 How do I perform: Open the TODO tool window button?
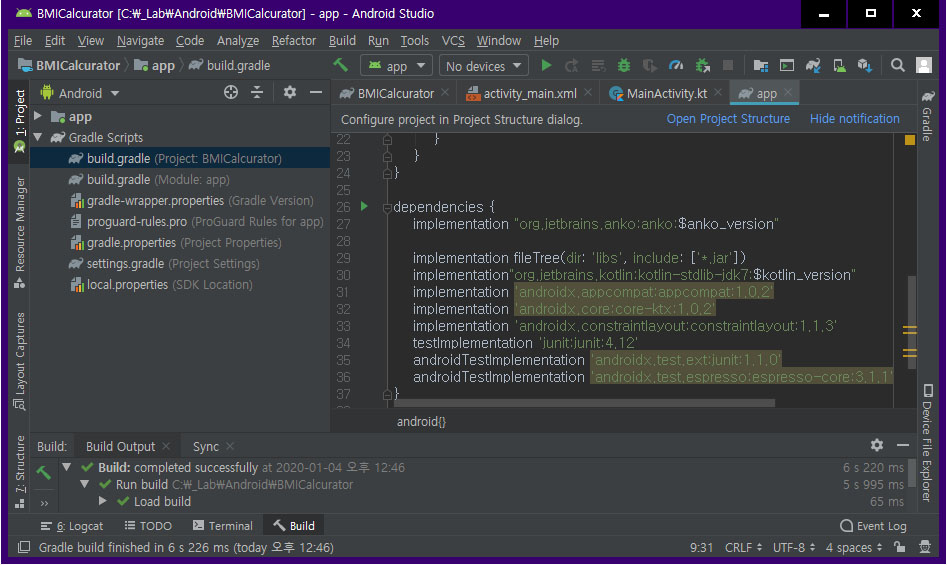point(148,526)
